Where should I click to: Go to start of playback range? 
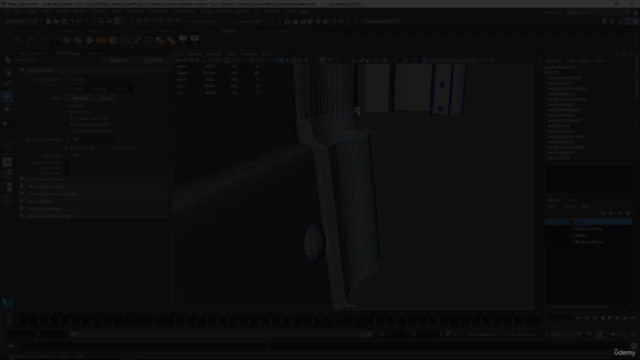(579, 318)
